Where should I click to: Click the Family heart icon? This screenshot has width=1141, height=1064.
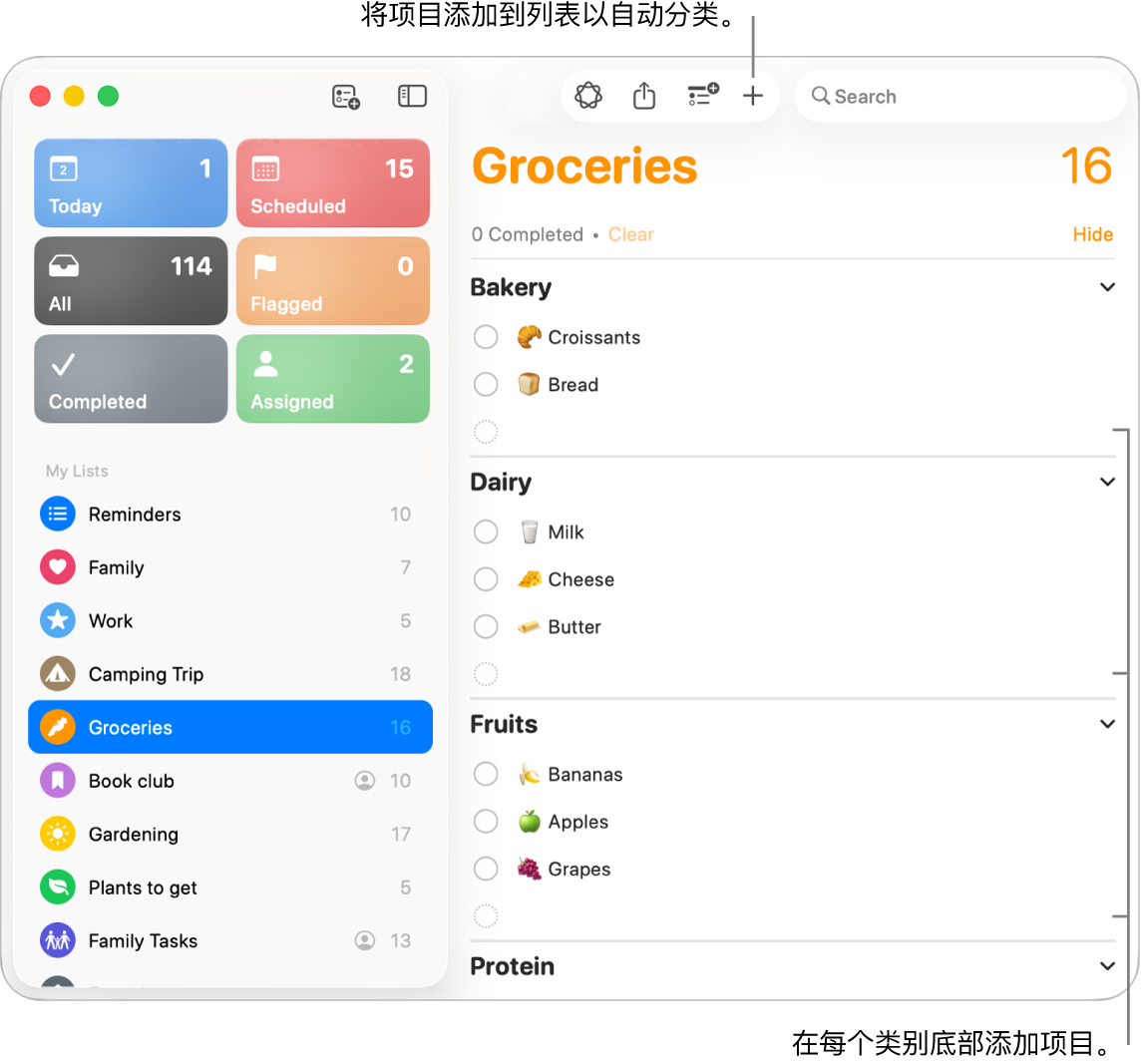click(x=58, y=567)
